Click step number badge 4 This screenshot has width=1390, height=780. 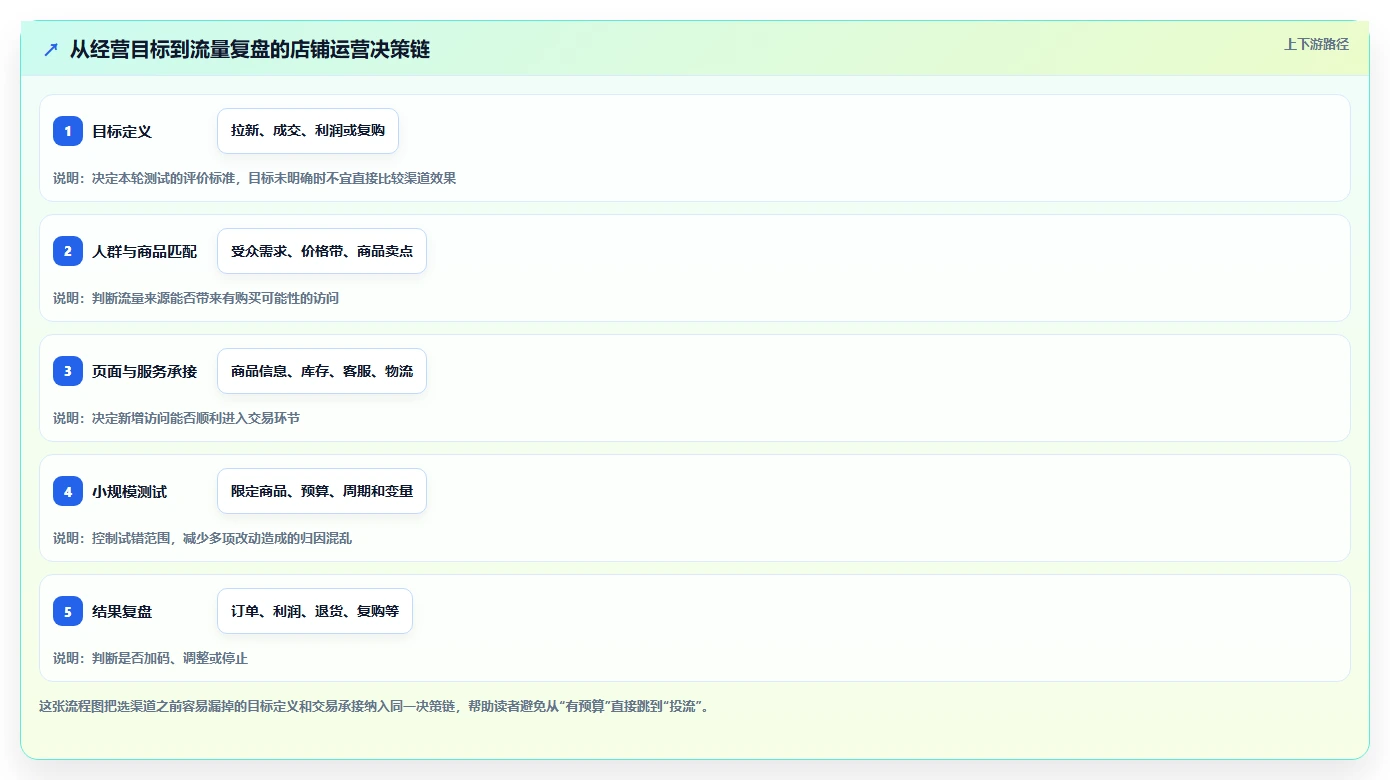pyautogui.click(x=68, y=491)
